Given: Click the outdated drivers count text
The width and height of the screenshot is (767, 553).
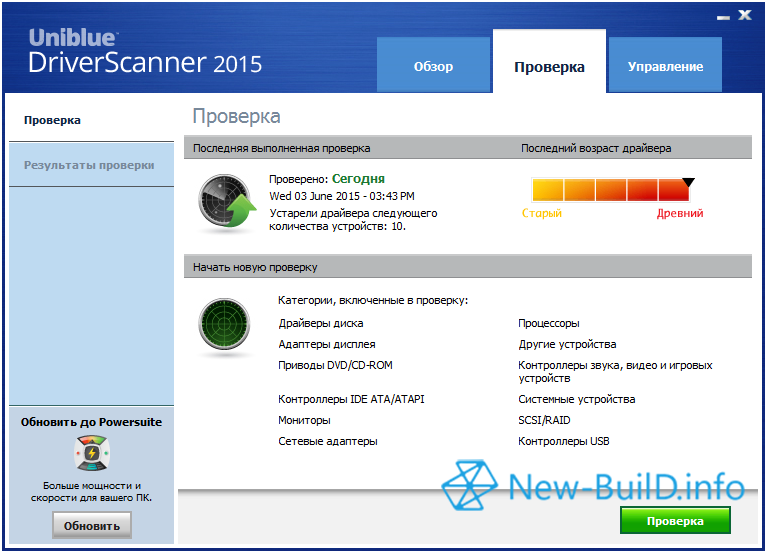Looking at the screenshot, I should (353, 220).
